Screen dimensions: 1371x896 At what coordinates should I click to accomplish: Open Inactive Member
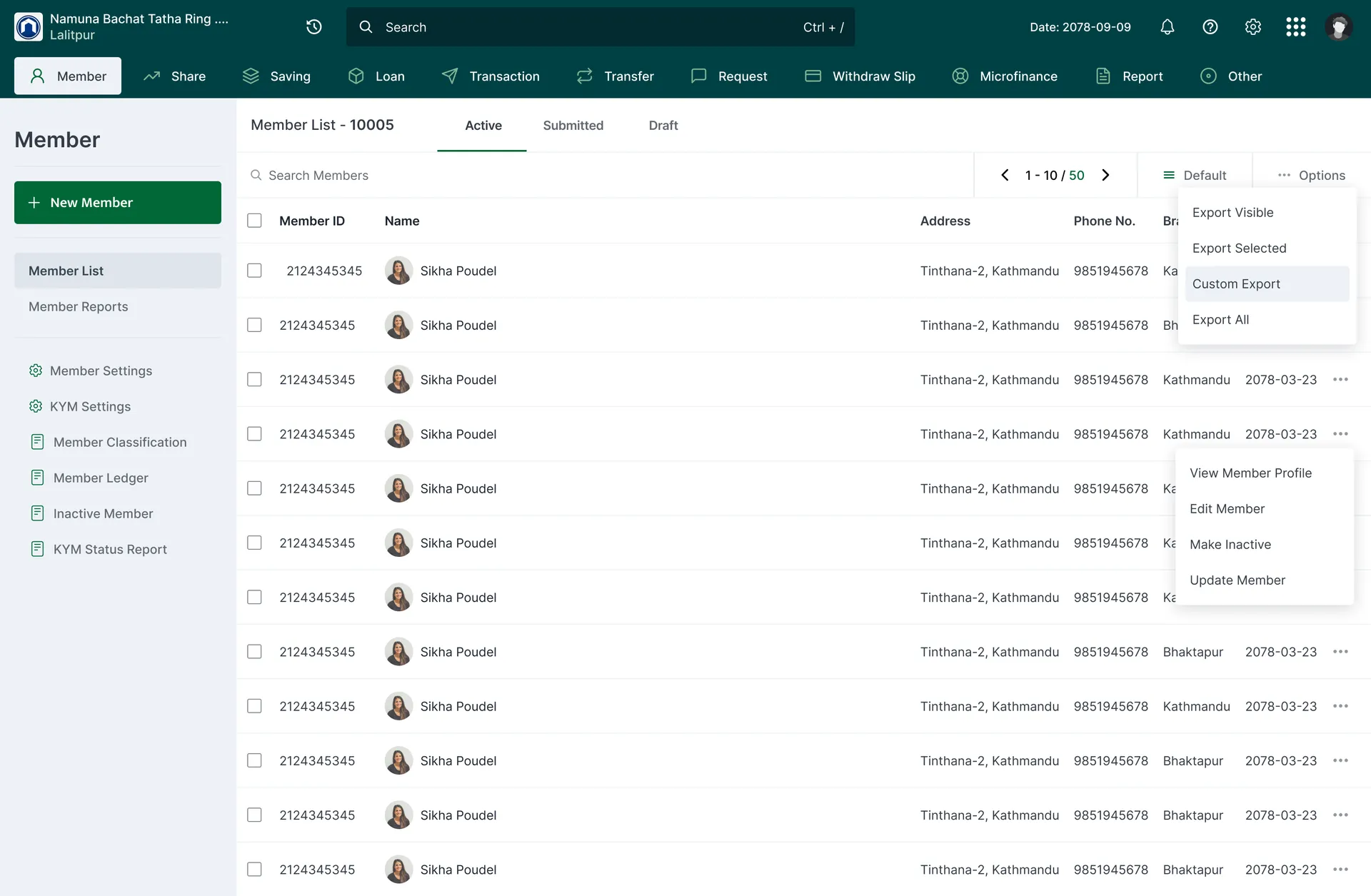coord(91,513)
